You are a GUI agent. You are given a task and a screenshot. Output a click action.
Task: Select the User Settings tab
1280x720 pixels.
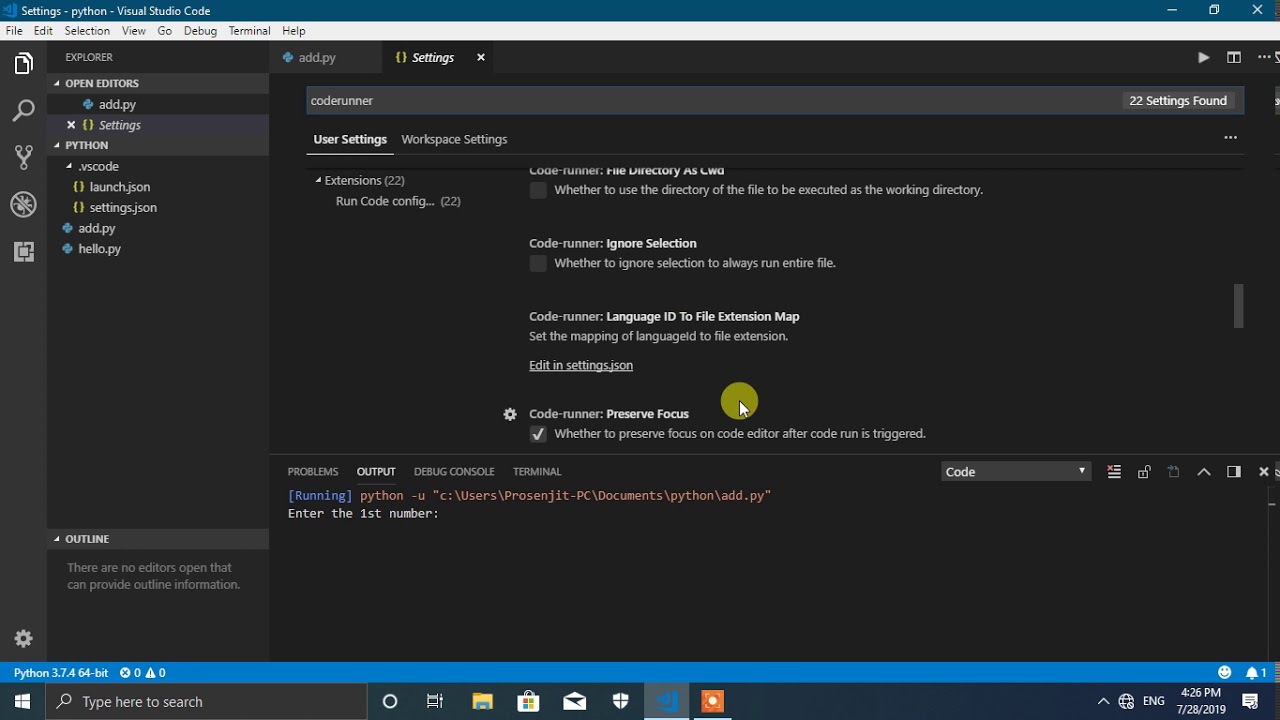[x=350, y=139]
